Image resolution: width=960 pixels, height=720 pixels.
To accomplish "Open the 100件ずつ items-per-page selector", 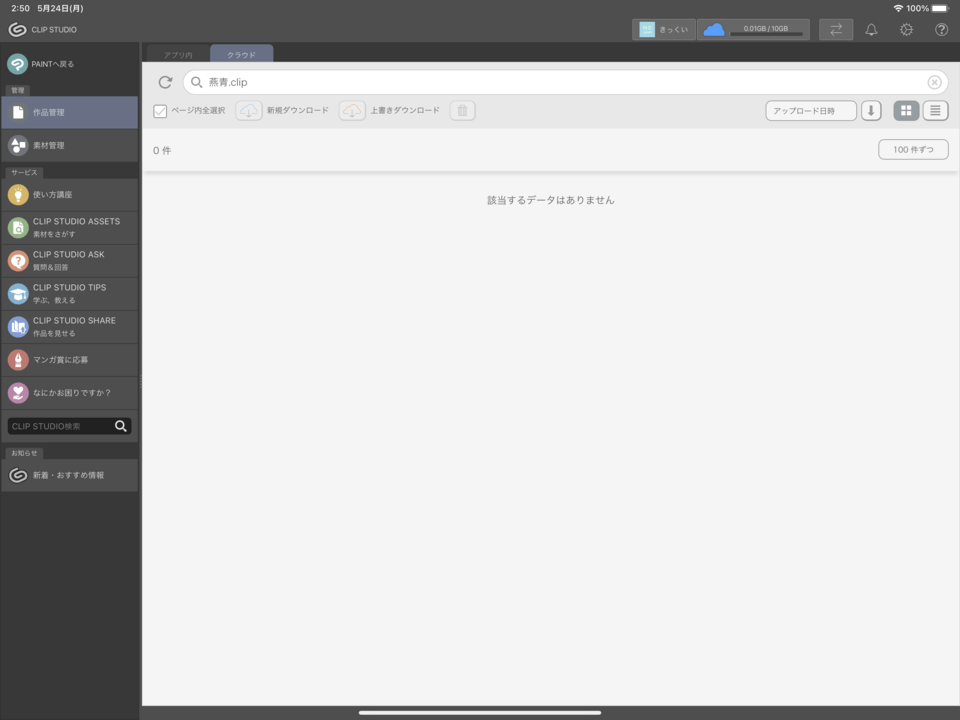I will tap(912, 148).
